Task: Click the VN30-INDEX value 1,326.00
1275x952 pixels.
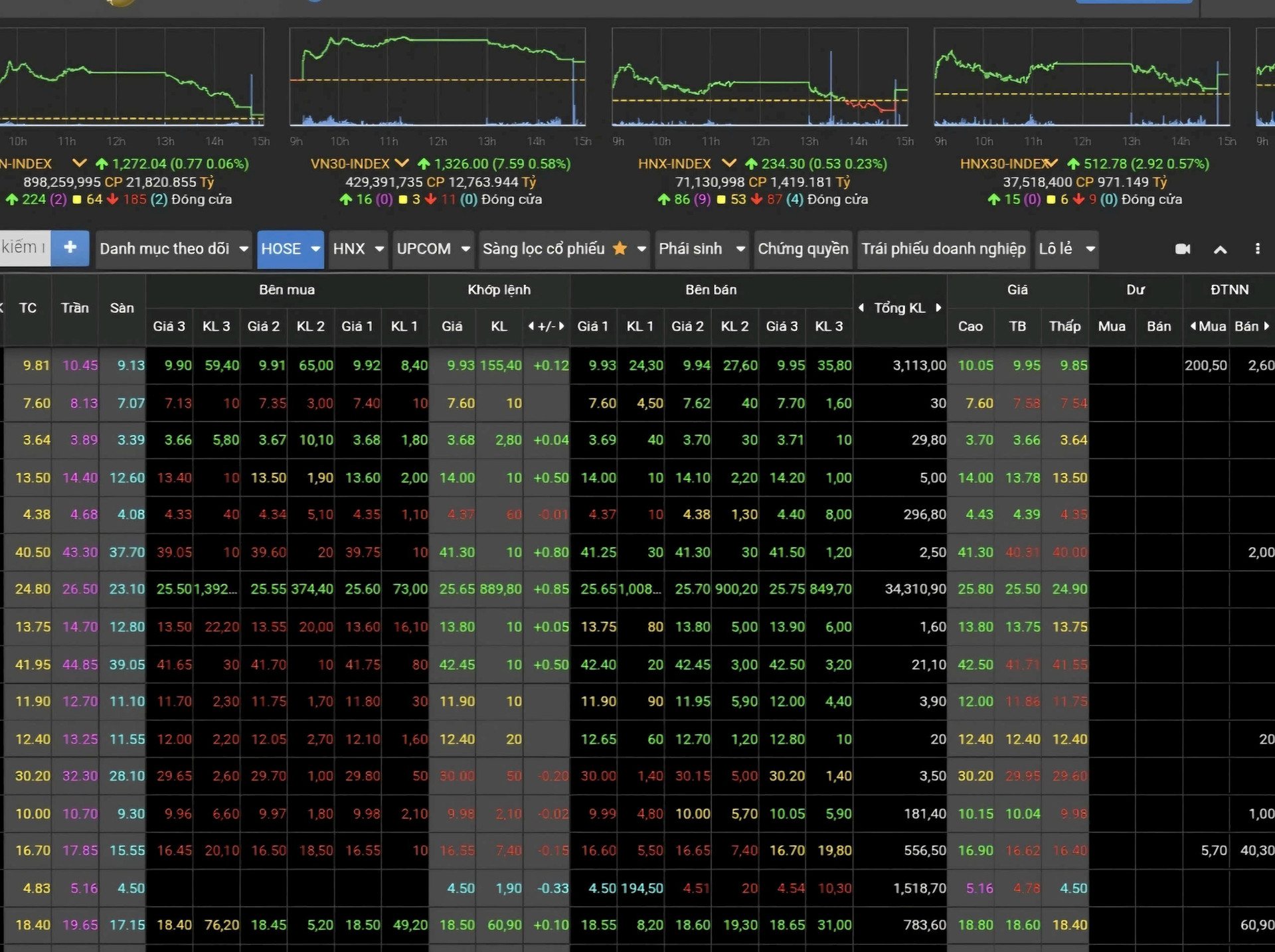Action: (x=461, y=164)
